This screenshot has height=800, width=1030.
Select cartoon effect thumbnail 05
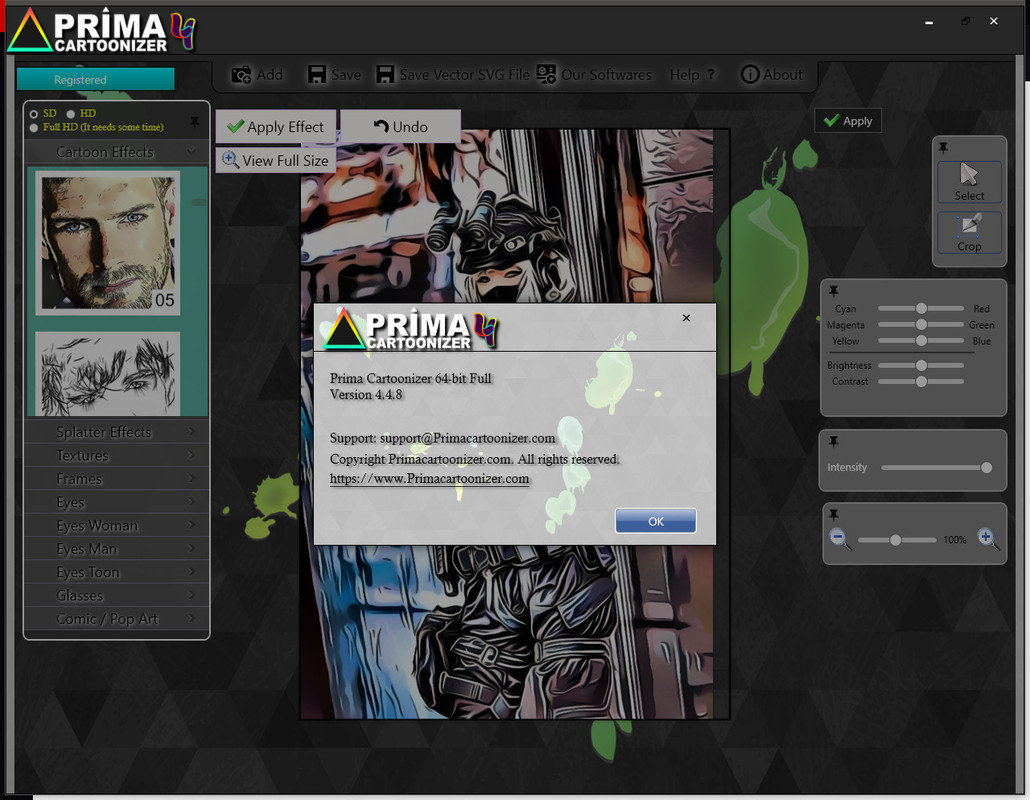[x=108, y=242]
